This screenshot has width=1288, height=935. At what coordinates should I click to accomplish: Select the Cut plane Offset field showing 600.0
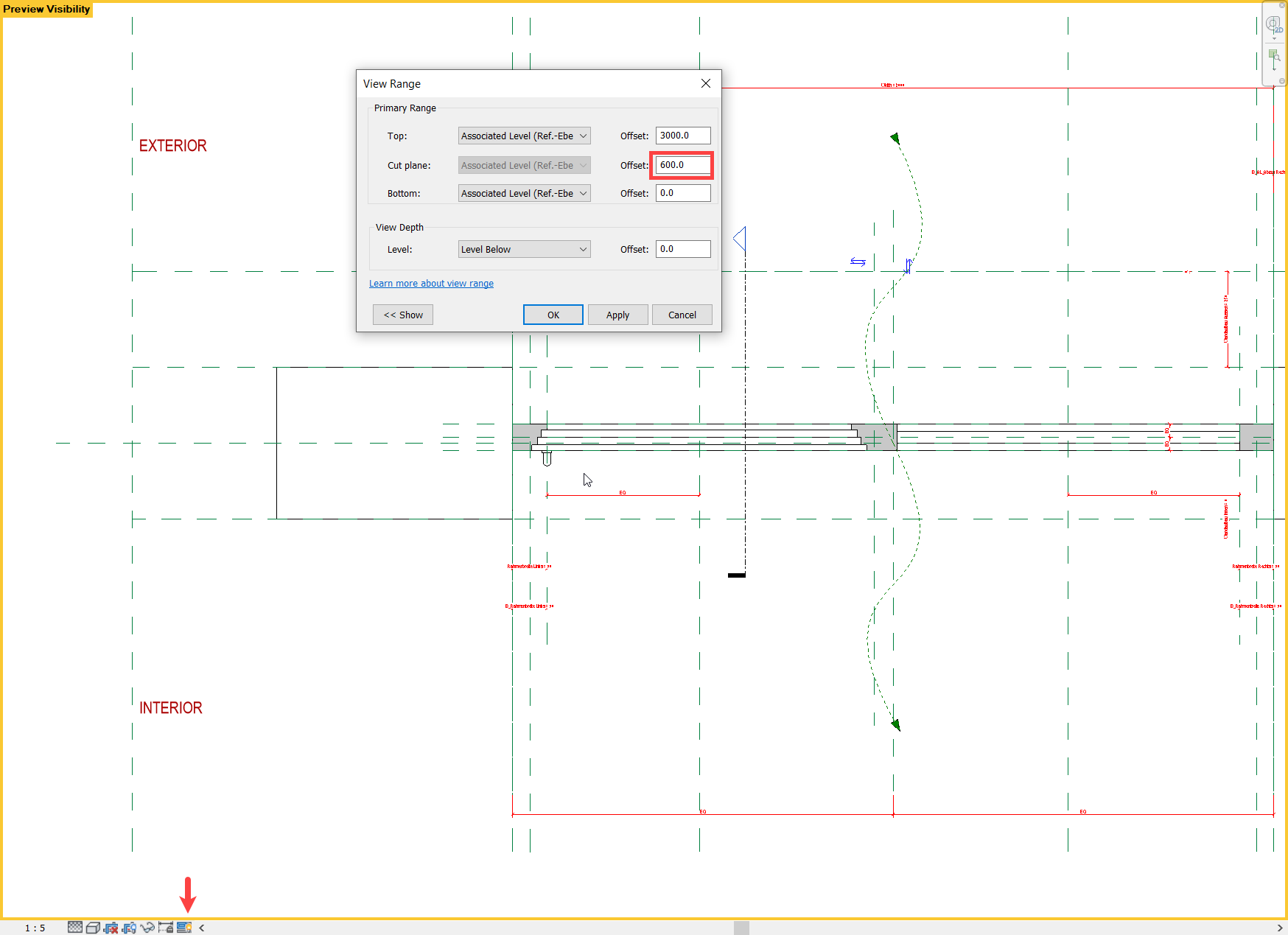[682, 165]
